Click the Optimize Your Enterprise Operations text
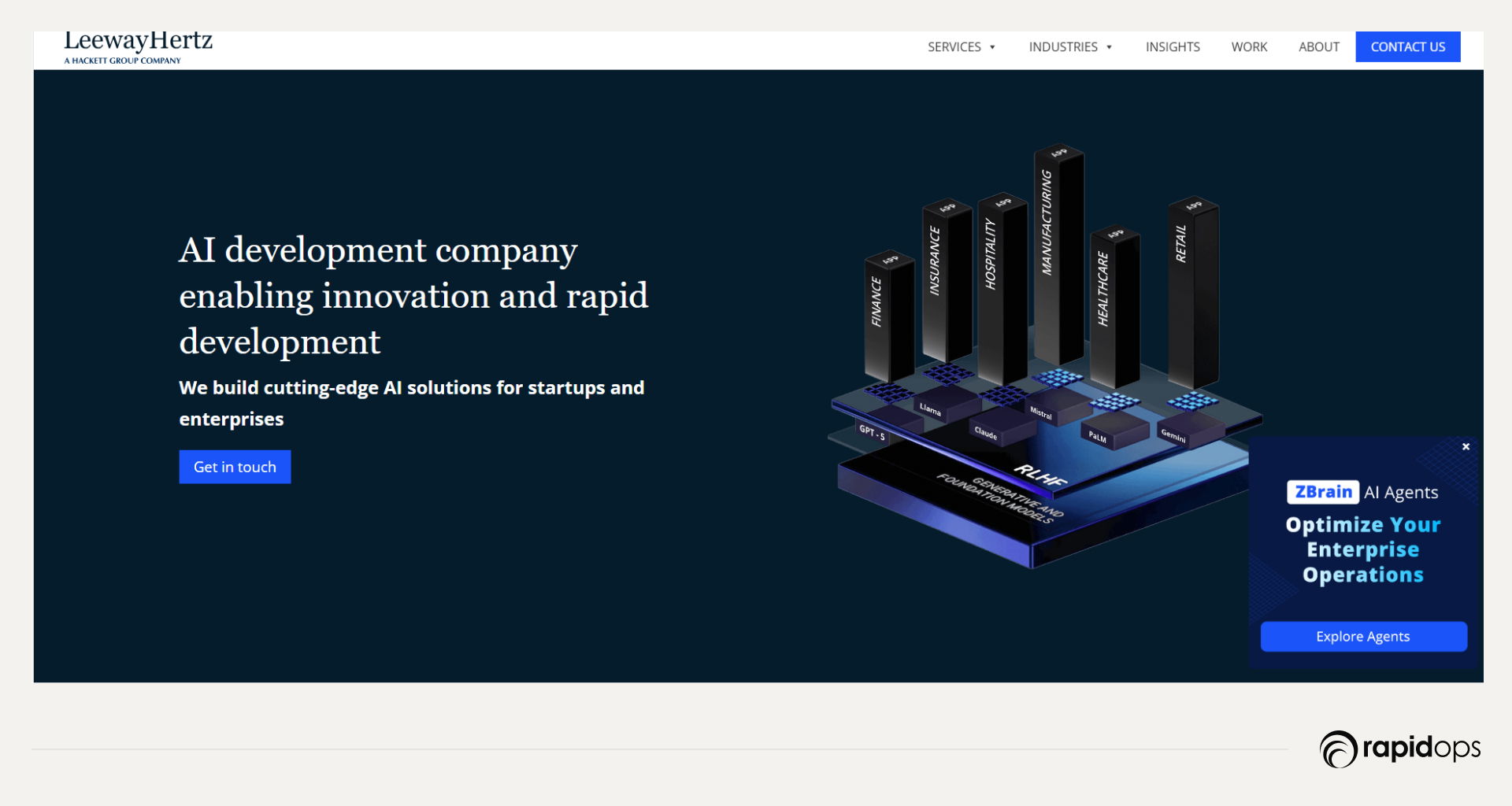This screenshot has height=806, width=1512. (1362, 549)
